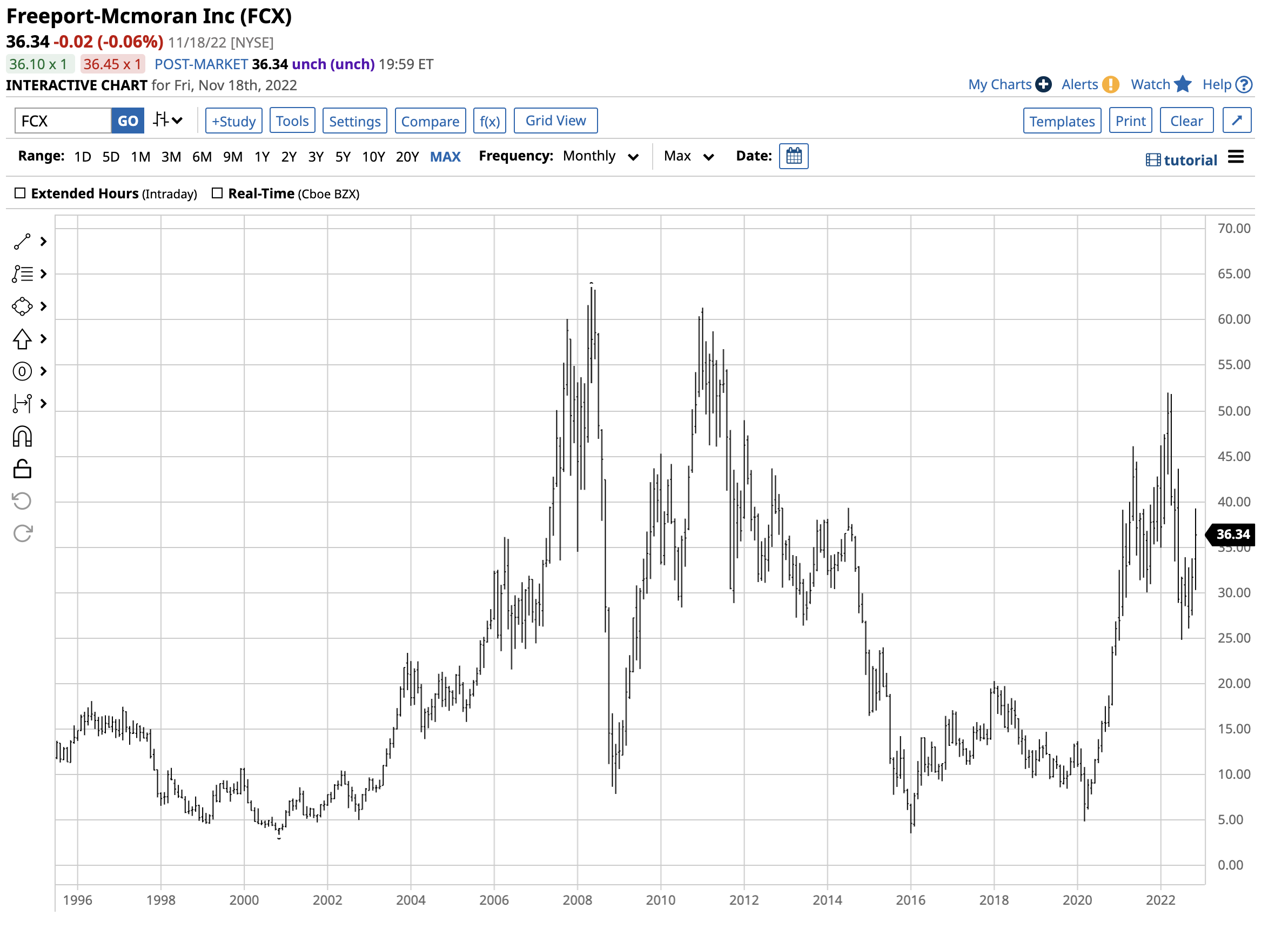Select the up arrow marker tool

[x=22, y=340]
